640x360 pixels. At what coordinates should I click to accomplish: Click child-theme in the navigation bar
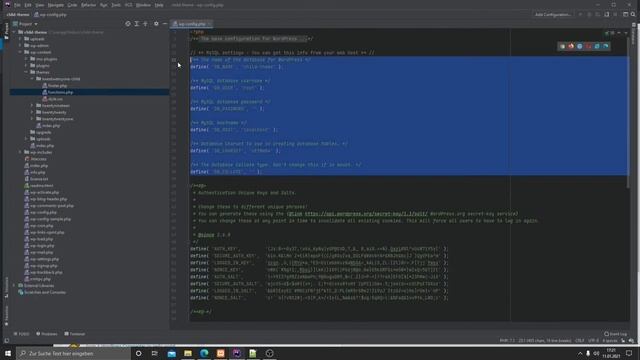click(18, 14)
